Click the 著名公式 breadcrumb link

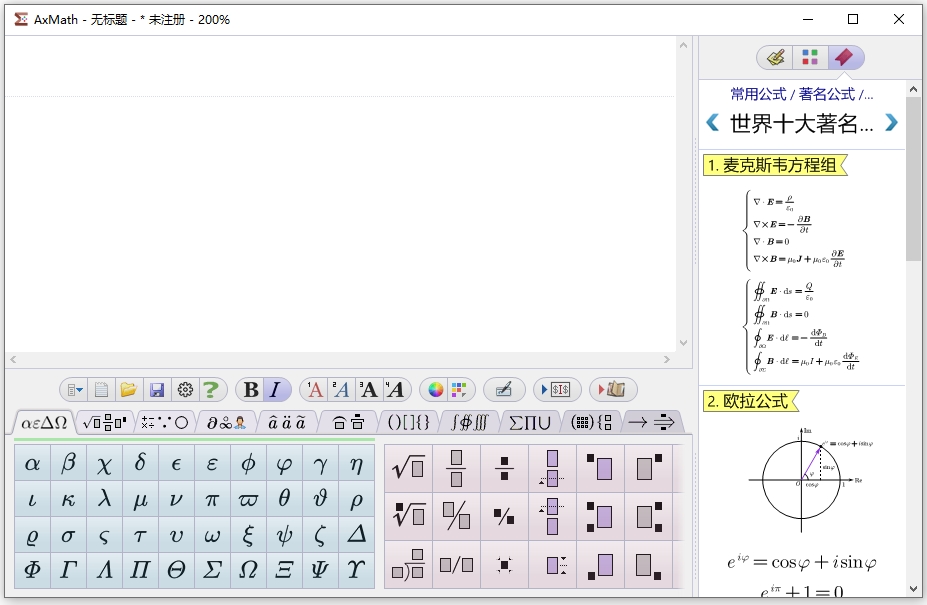[826, 94]
